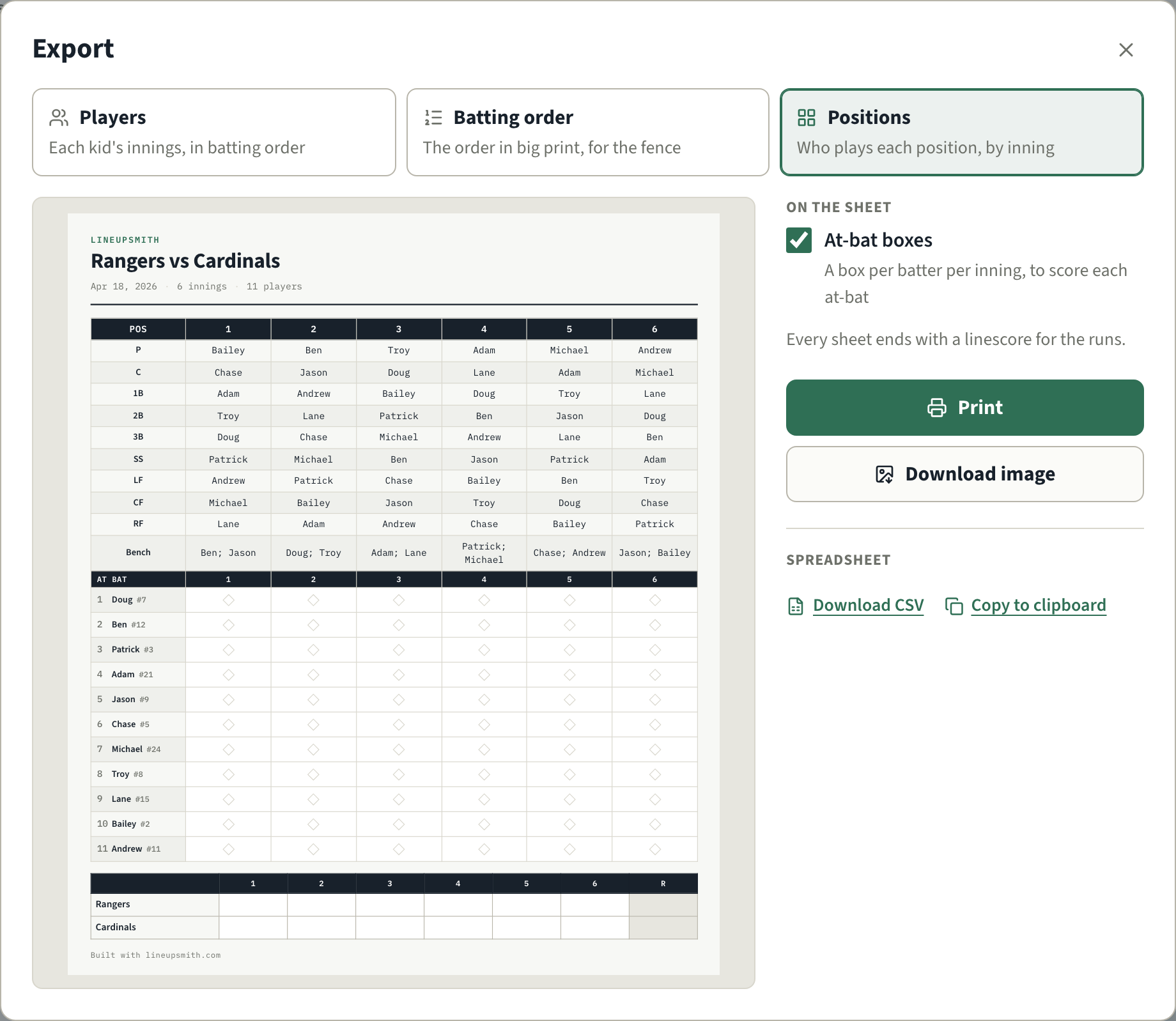Image resolution: width=1176 pixels, height=1021 pixels.
Task: Click the RF position row label
Action: tap(138, 524)
